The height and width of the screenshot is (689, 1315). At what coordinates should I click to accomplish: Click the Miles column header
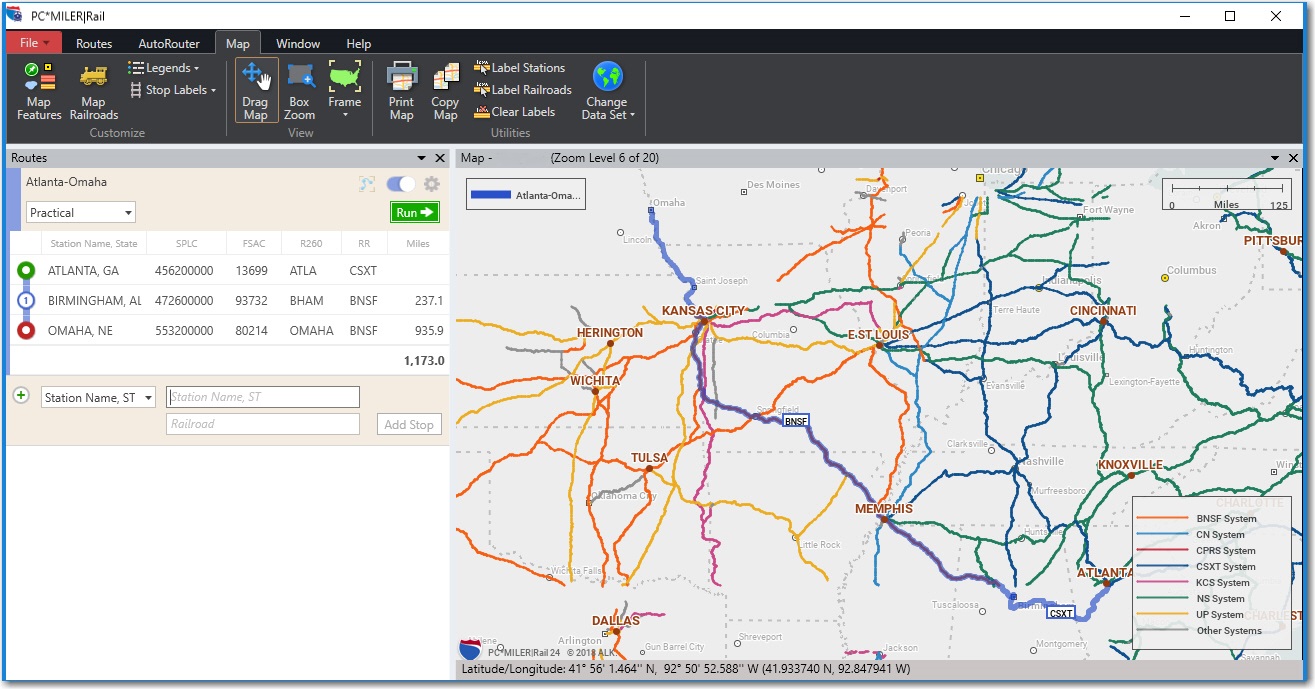(417, 244)
